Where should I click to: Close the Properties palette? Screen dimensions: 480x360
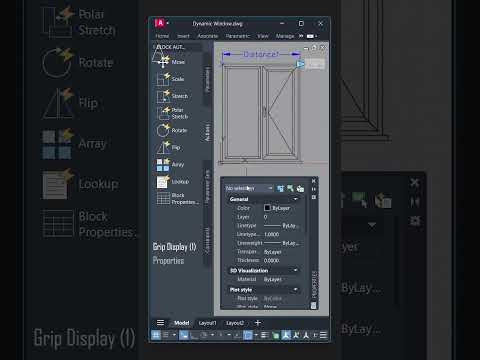(x=314, y=181)
